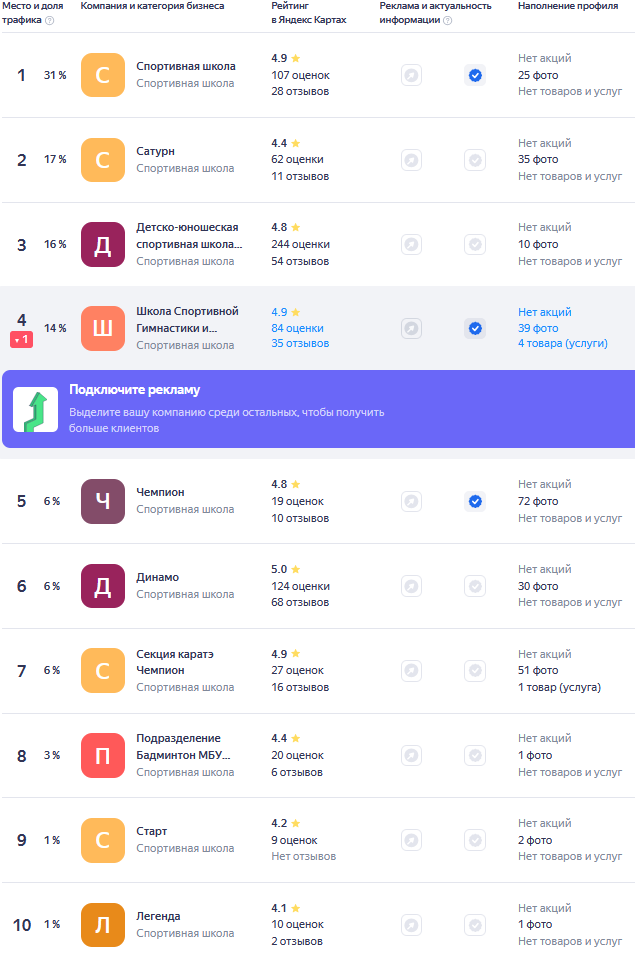Click the traffic share 14 %

(55, 328)
